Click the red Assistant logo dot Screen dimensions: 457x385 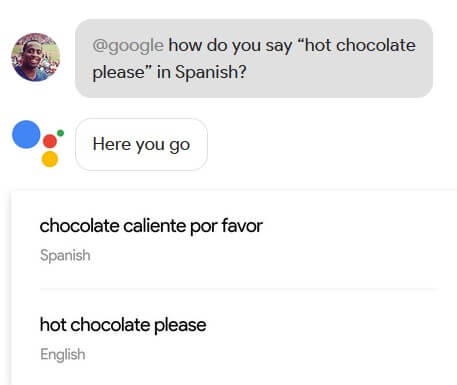(50, 141)
